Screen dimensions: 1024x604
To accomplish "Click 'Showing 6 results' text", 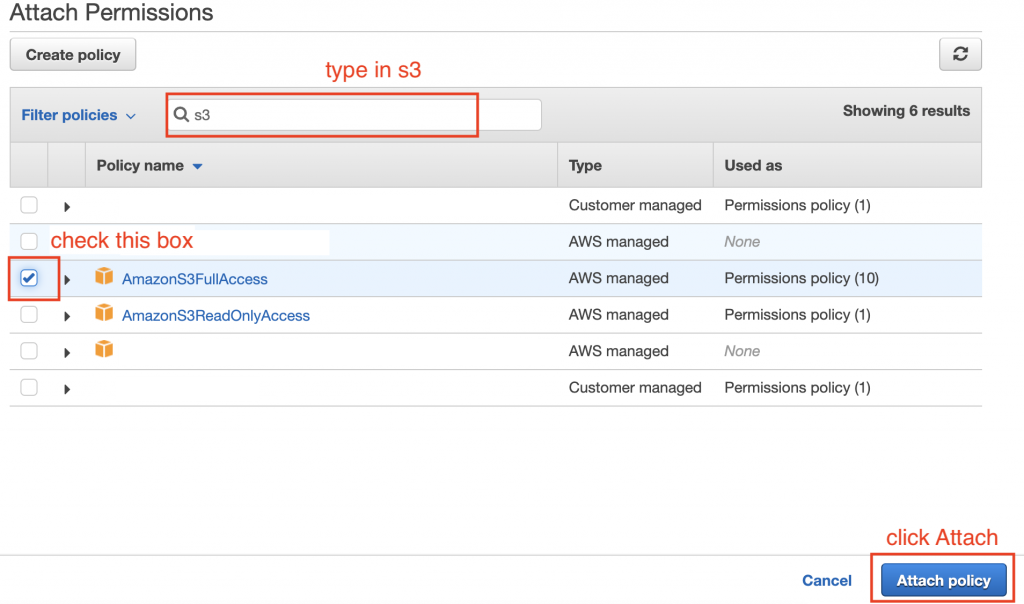I will pyautogui.click(x=906, y=111).
